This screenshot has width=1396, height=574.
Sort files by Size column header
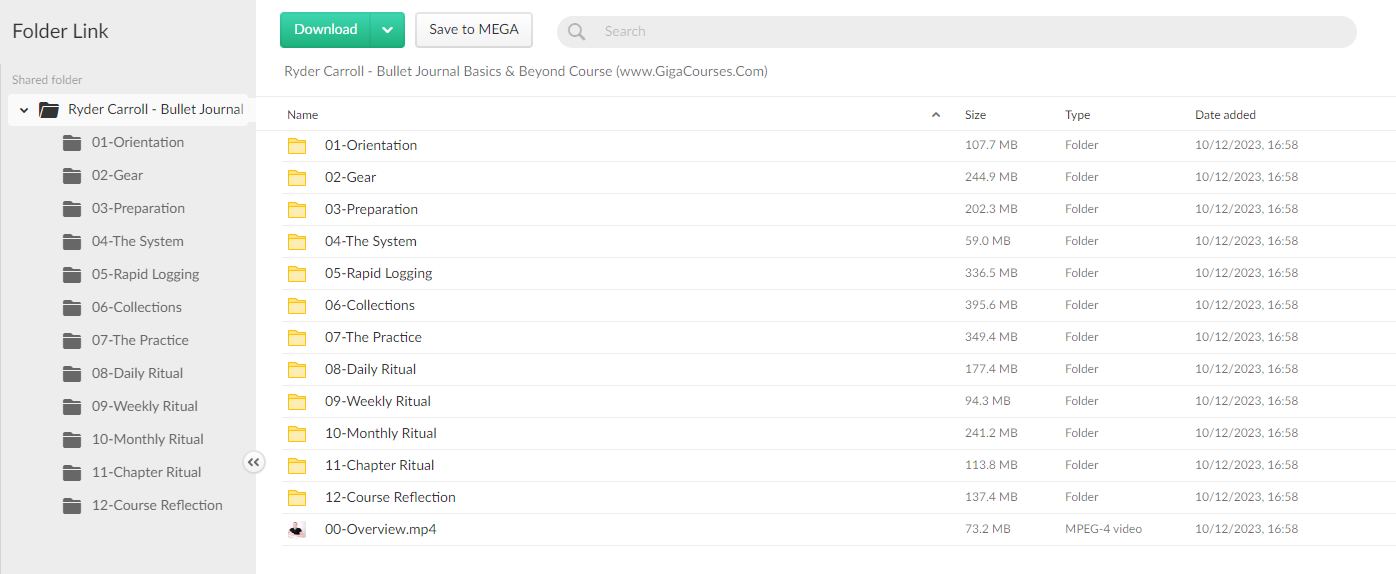pyautogui.click(x=975, y=115)
